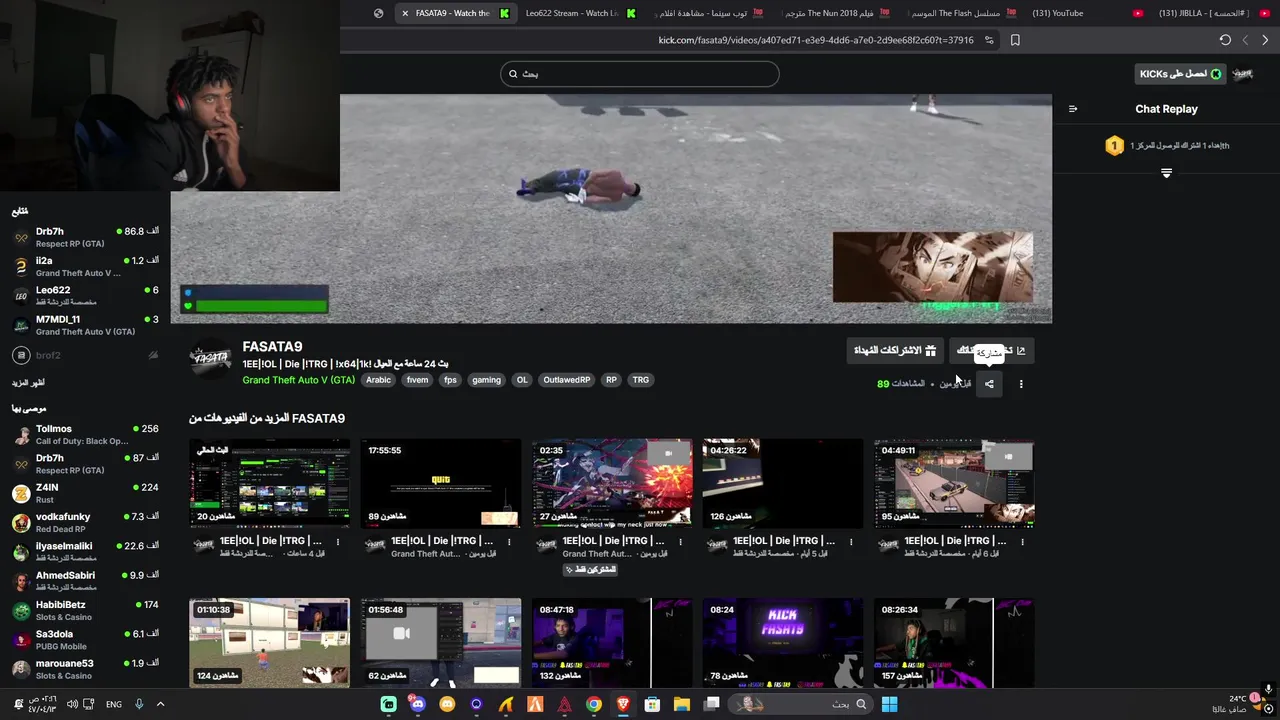The image size is (1280, 720).
Task: Select the OutlawedRP tag
Action: pos(566,380)
